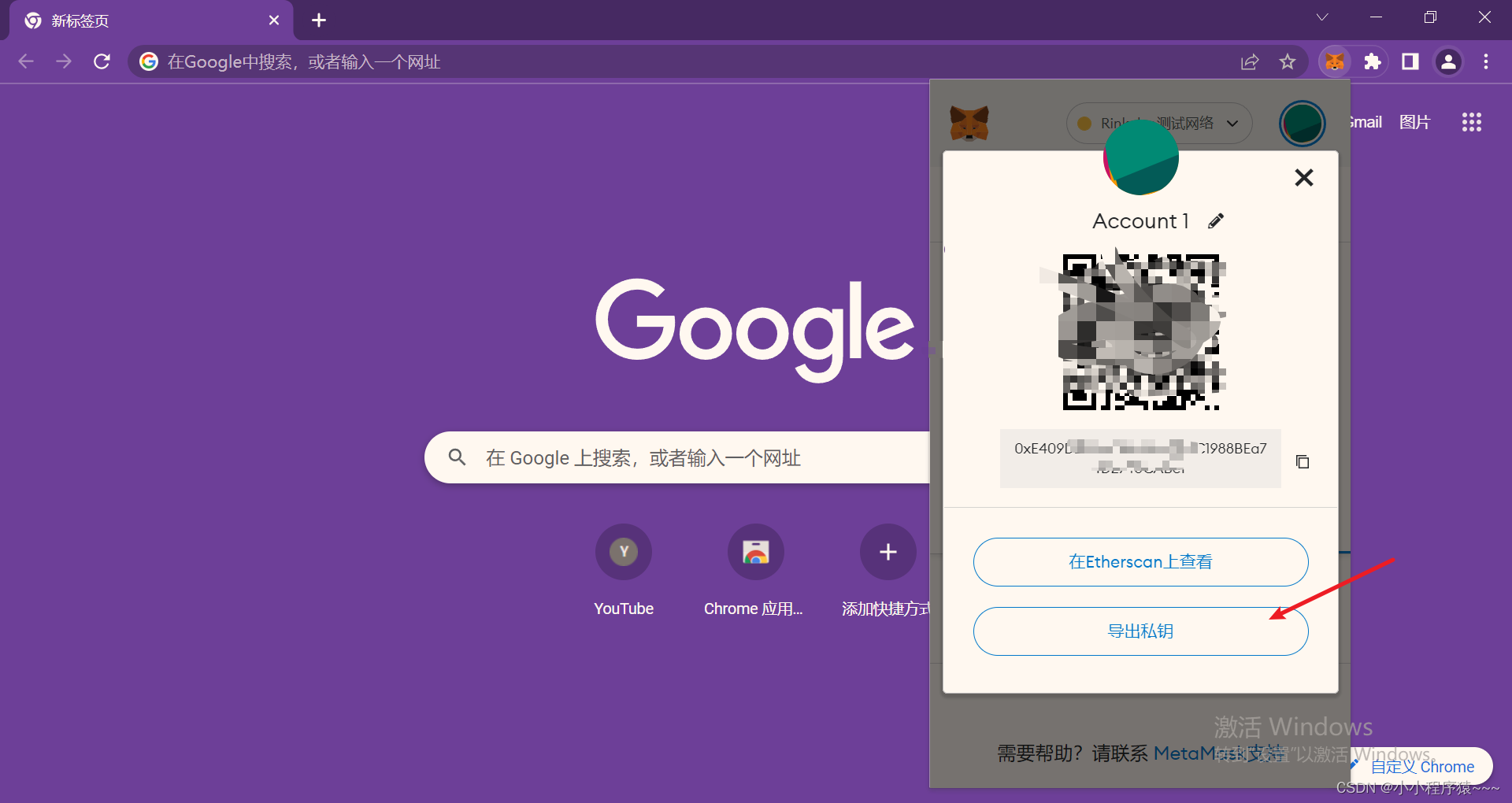
Task: Click the search magnifier icon
Action: click(457, 457)
